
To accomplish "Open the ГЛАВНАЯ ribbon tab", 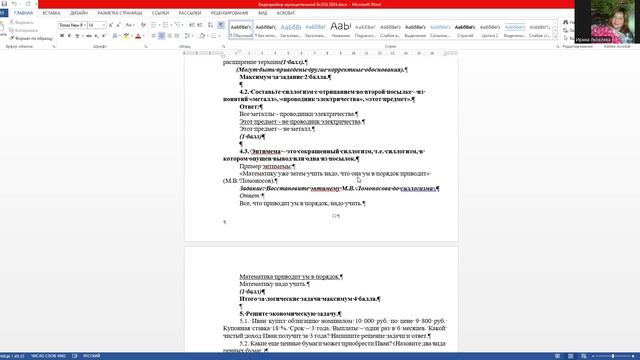I will click(x=23, y=13).
